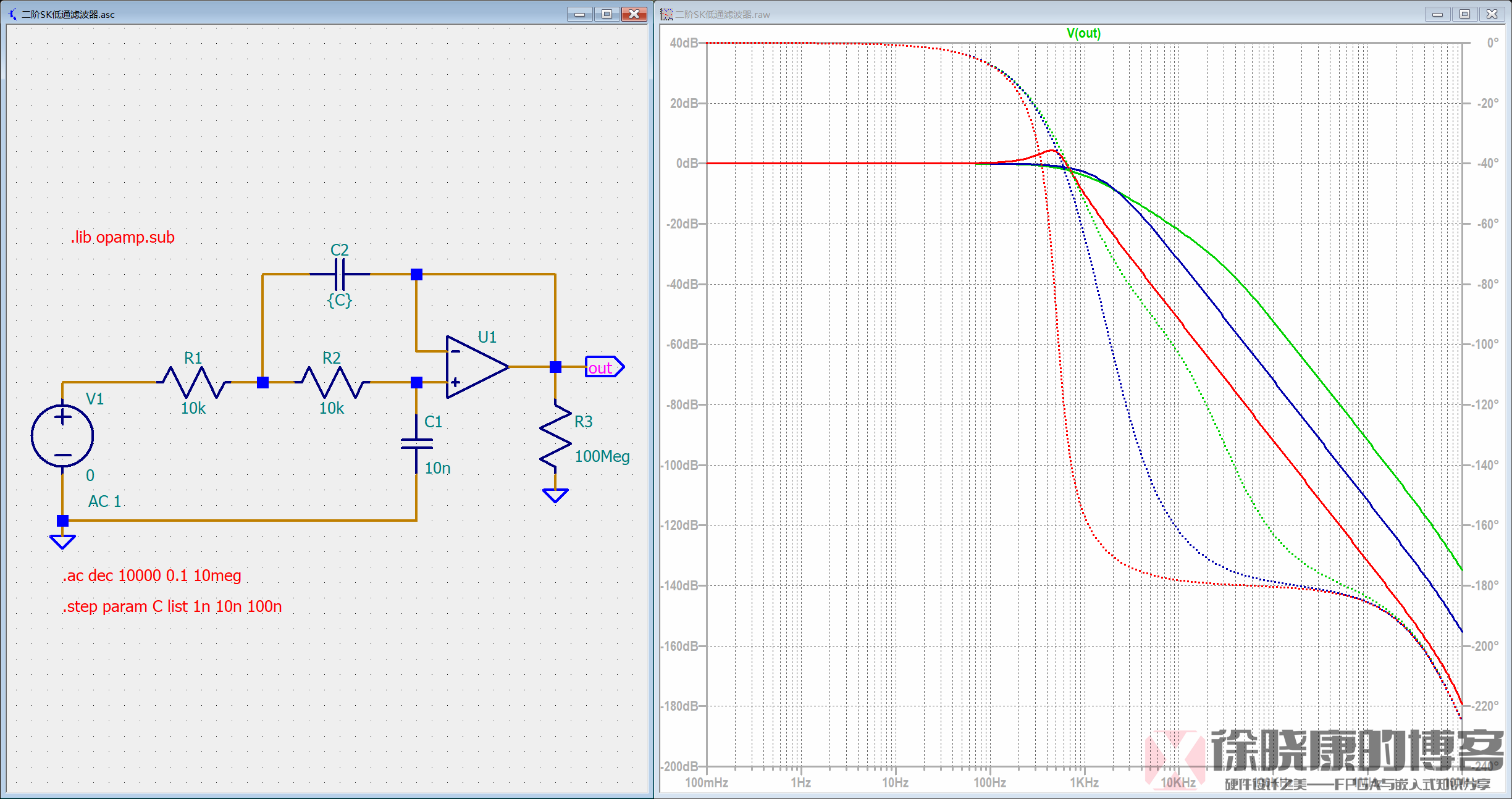Select the C2 capacitor symbol
1512x799 pixels.
coord(340,274)
